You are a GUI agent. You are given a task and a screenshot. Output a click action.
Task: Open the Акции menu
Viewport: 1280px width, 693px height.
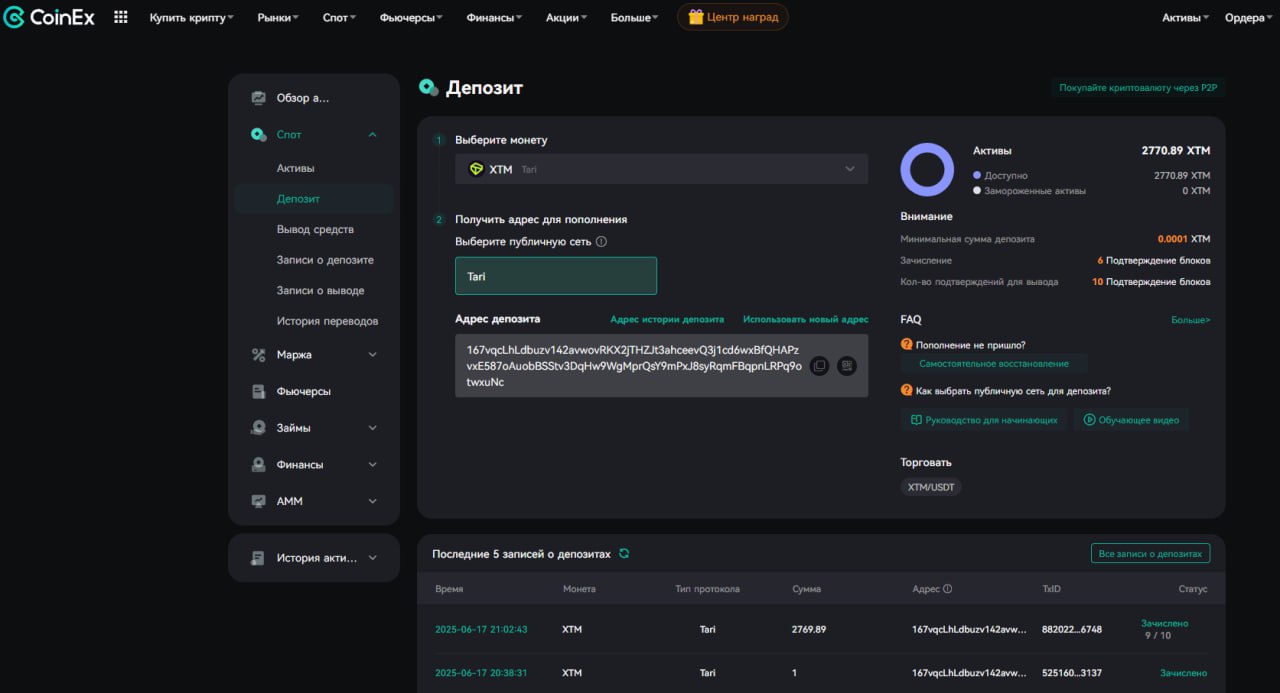[566, 17]
